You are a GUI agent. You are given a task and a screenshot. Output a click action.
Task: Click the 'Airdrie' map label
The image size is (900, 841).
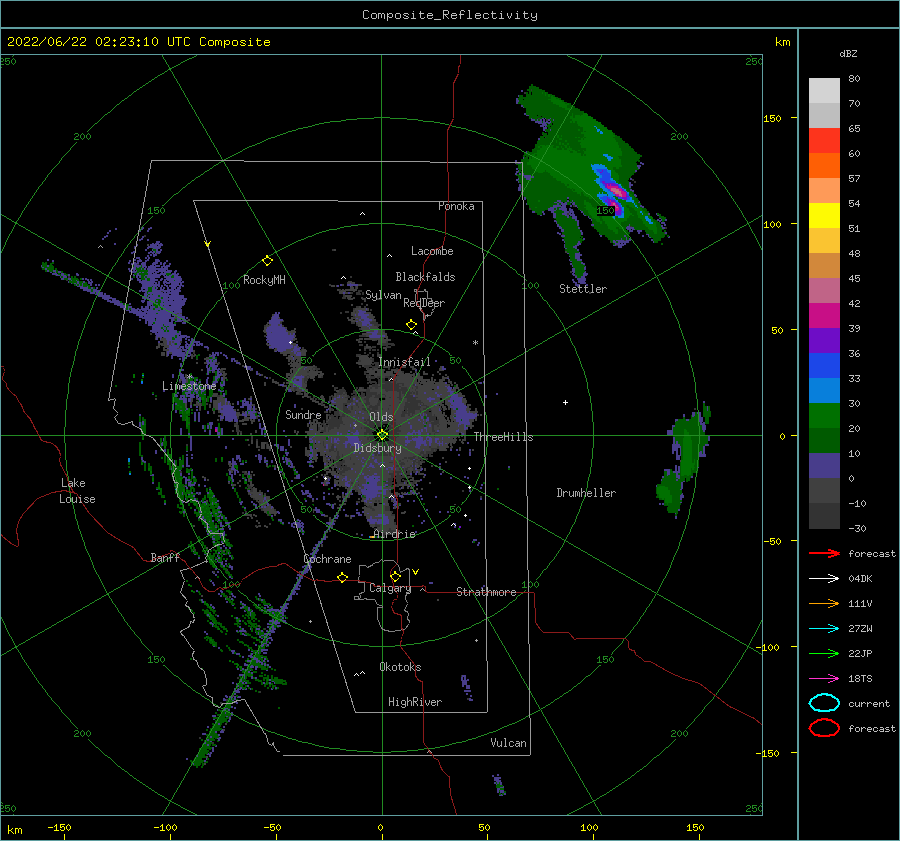tap(394, 534)
